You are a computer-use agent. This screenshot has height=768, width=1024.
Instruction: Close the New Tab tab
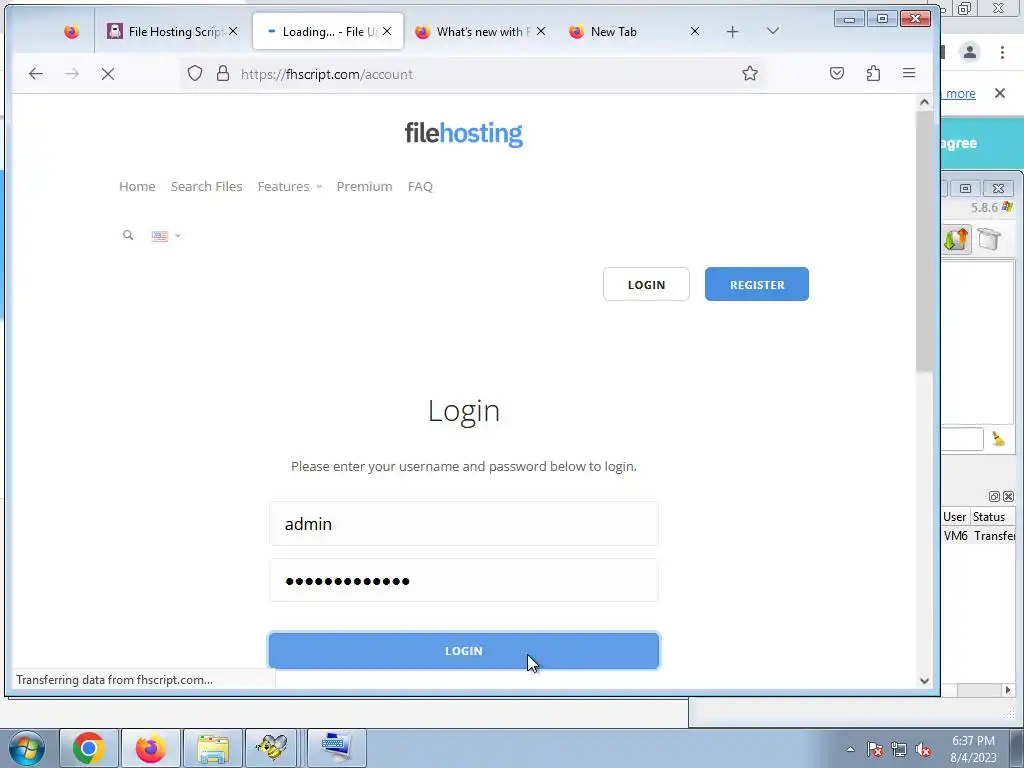point(695,31)
